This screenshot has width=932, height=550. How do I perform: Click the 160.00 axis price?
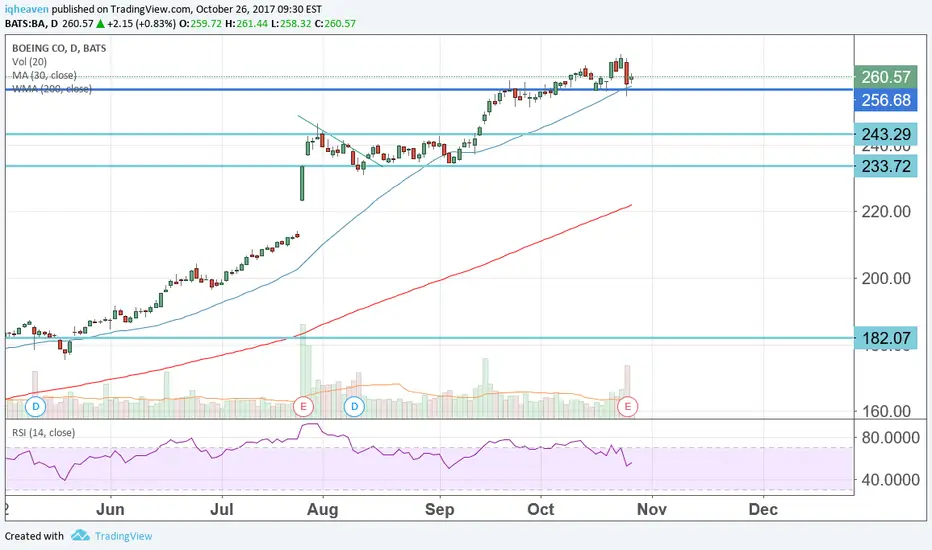pyautogui.click(x=886, y=411)
